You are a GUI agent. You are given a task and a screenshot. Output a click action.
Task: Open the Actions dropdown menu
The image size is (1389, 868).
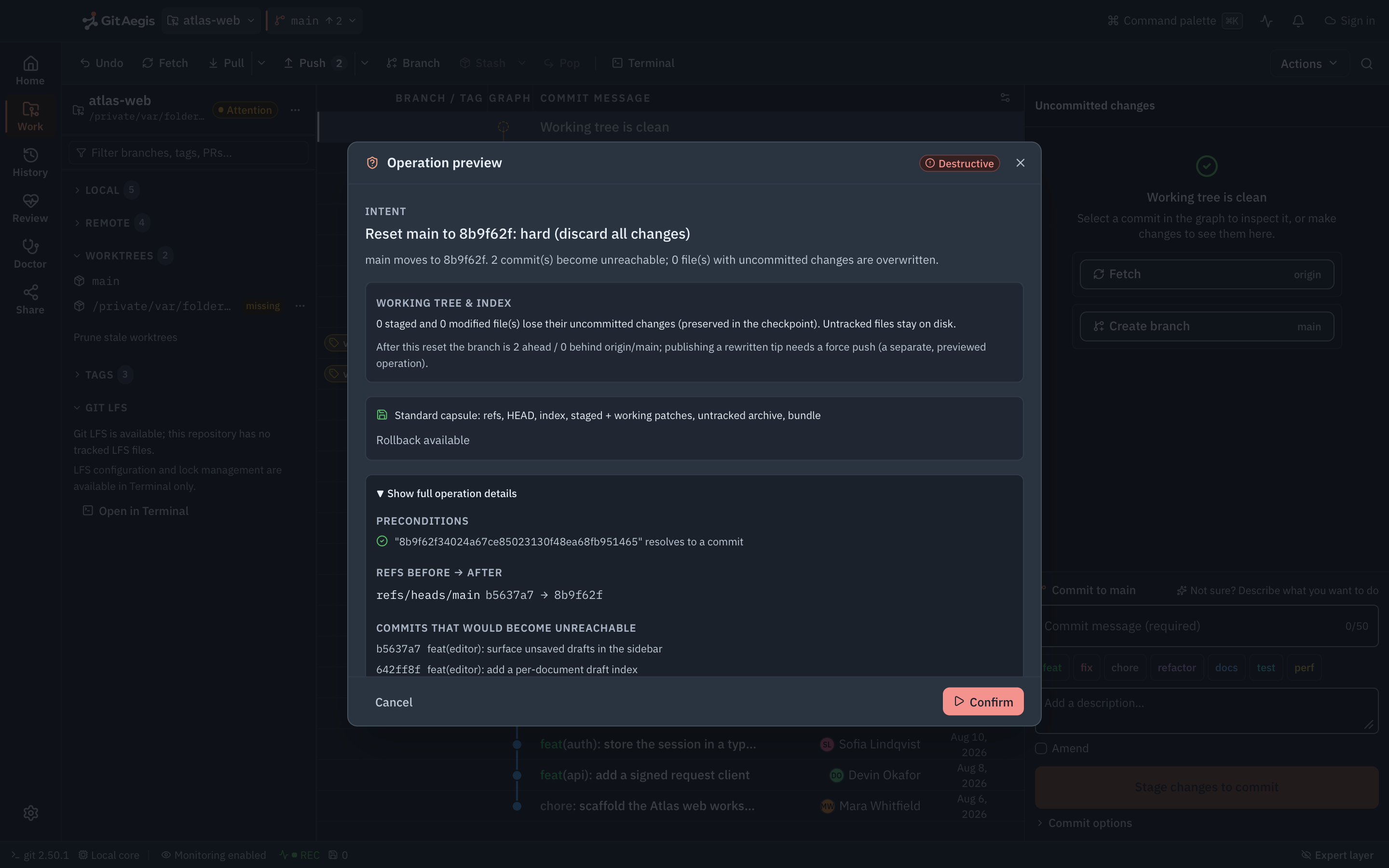click(1308, 64)
